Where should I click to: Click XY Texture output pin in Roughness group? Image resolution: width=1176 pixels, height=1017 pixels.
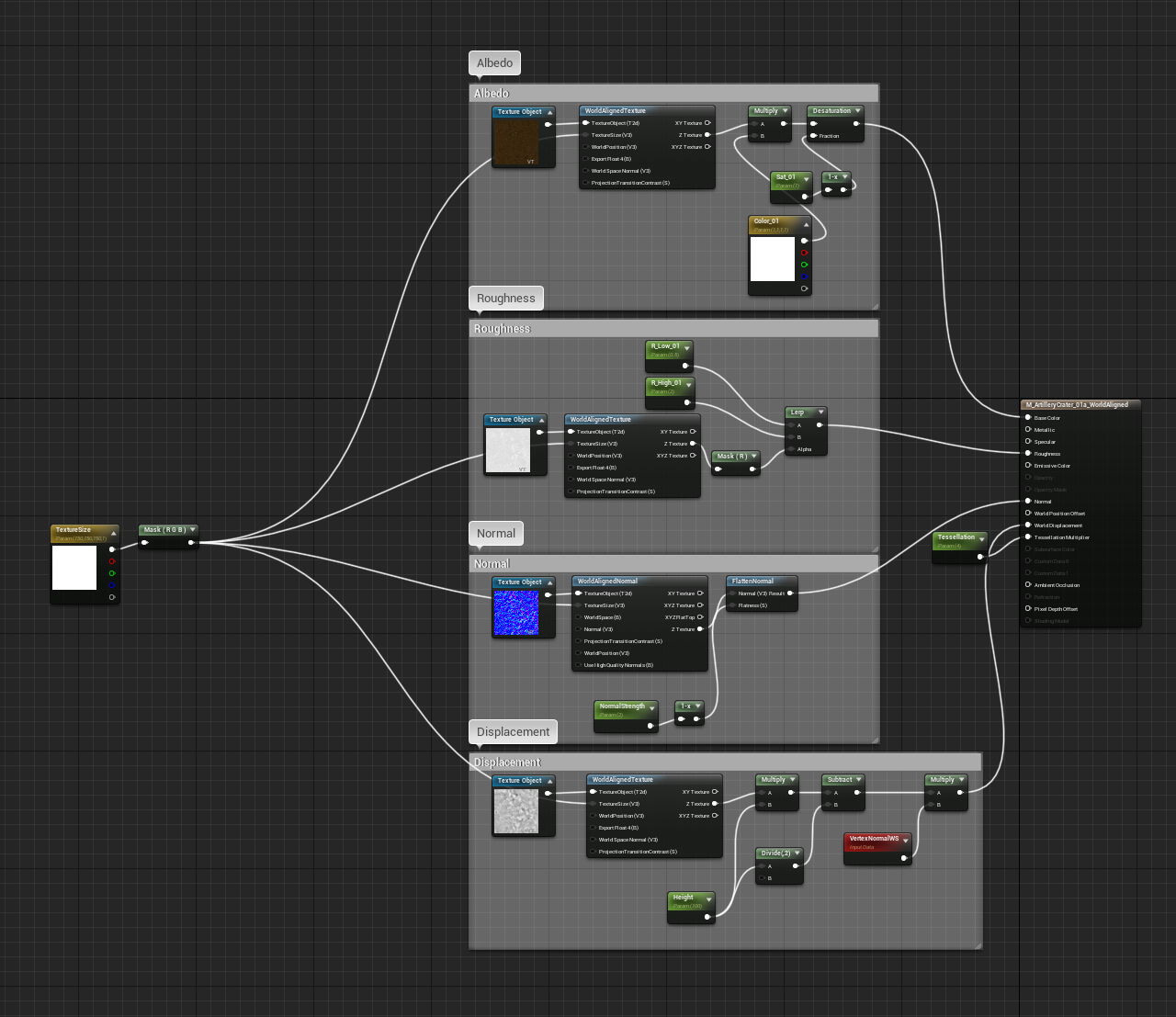(693, 432)
